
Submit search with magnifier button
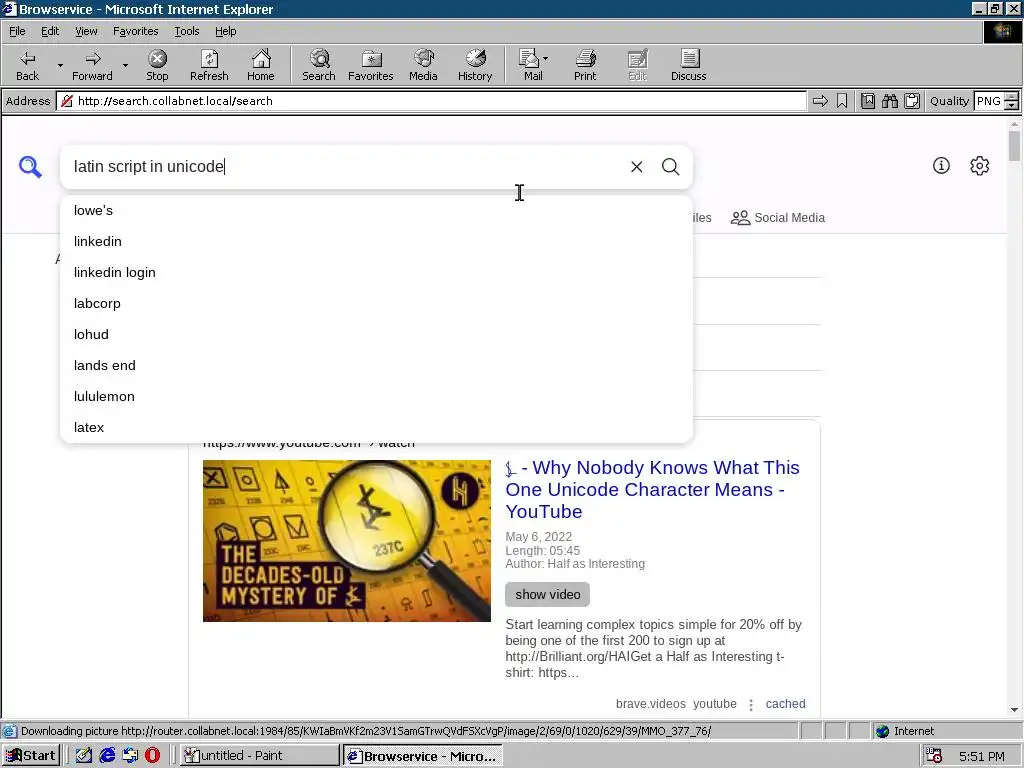click(x=671, y=167)
